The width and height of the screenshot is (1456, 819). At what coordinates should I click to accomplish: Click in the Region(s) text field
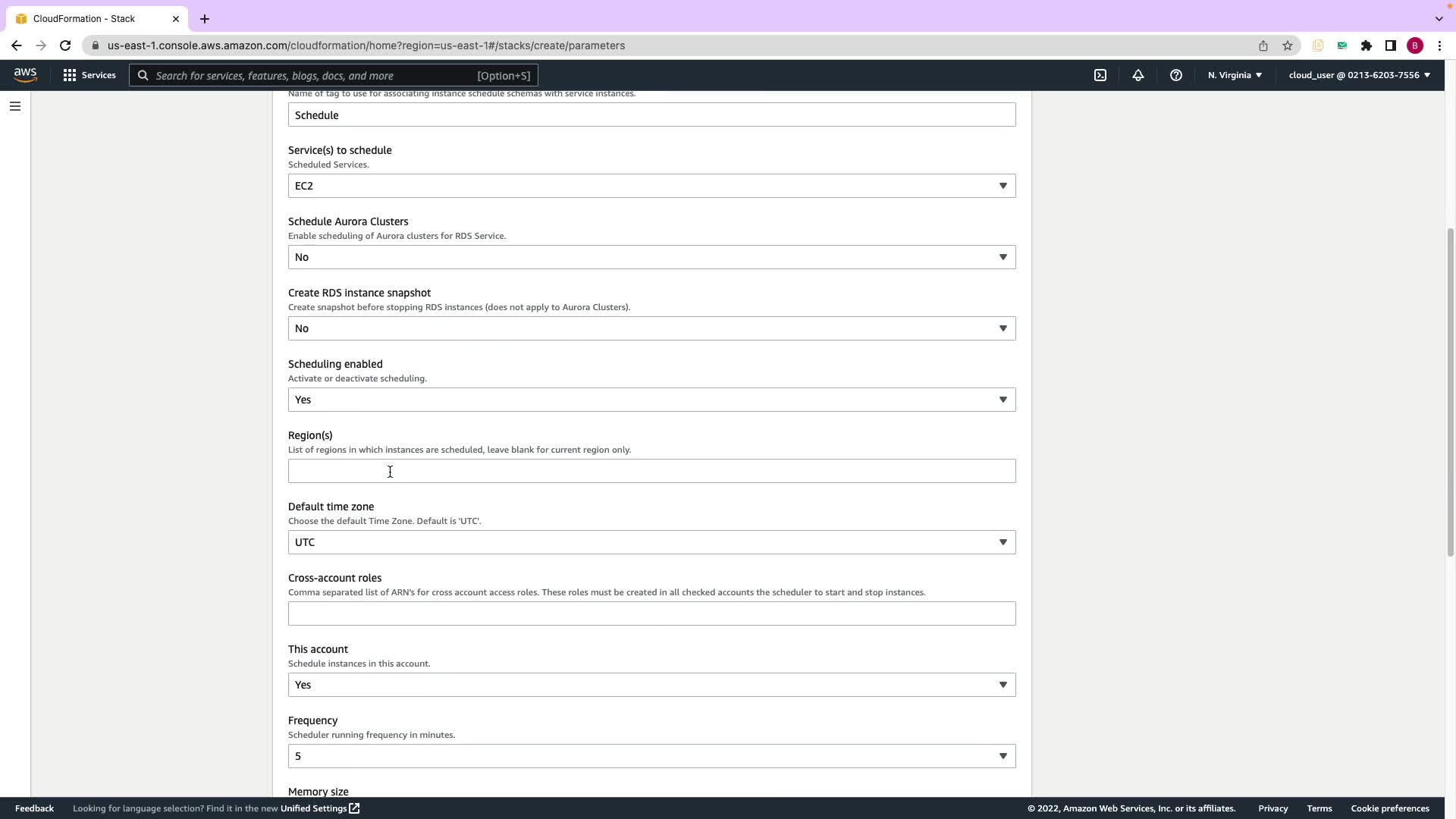651,471
